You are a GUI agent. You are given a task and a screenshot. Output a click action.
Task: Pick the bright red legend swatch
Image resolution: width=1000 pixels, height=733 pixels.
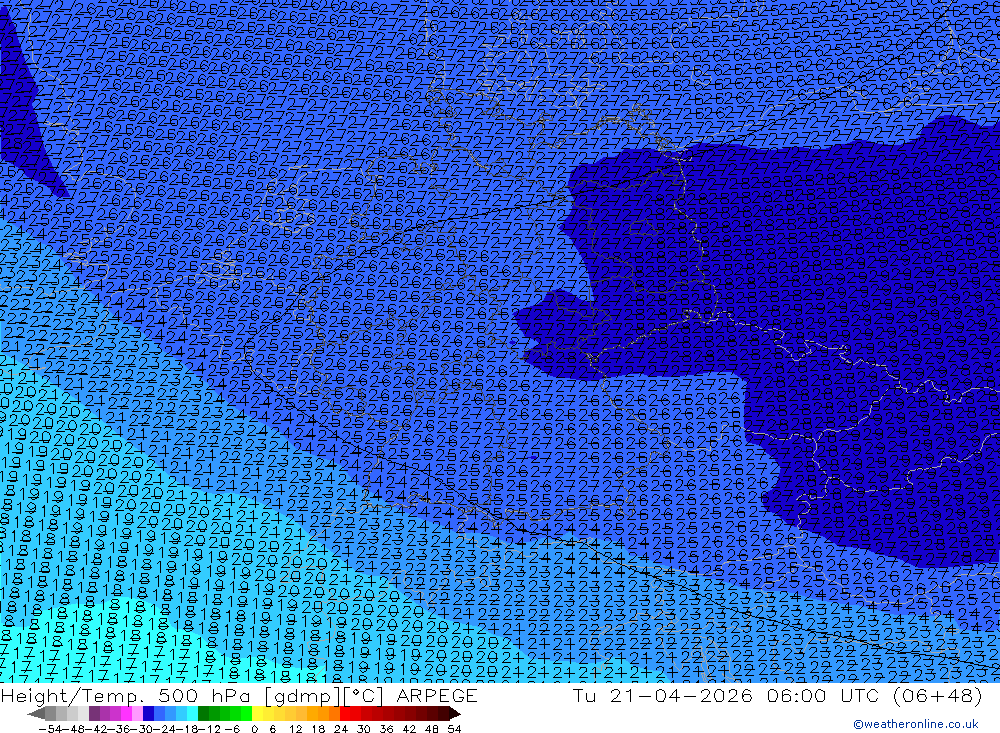(x=345, y=714)
